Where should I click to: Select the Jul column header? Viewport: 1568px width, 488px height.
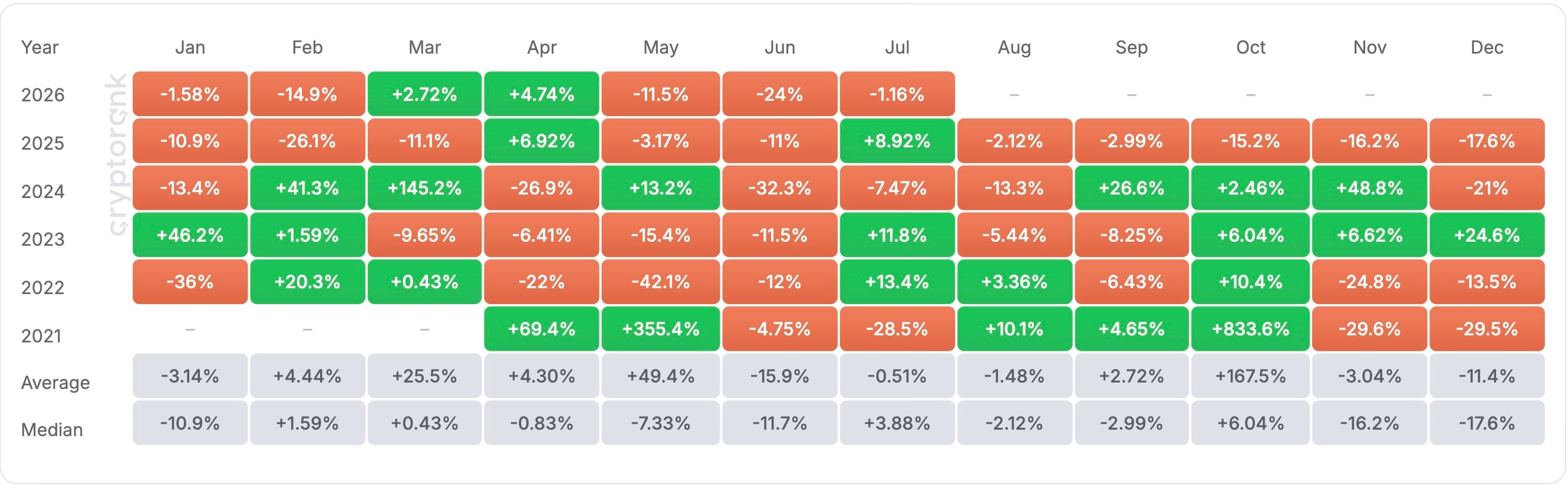tap(897, 48)
